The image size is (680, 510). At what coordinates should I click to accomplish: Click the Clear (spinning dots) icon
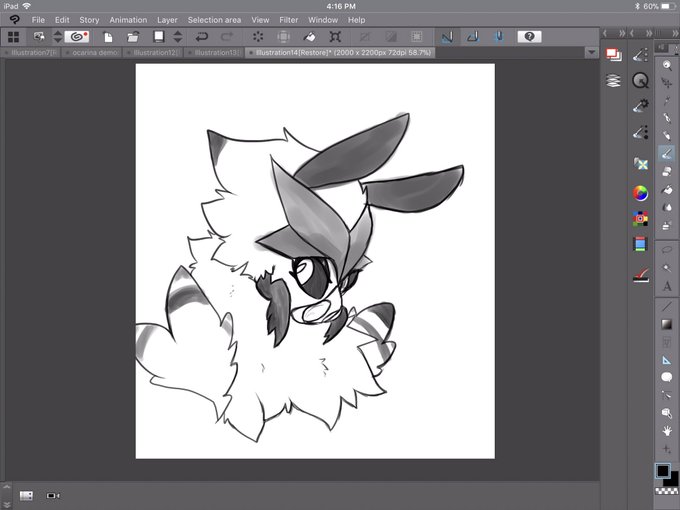point(258,37)
